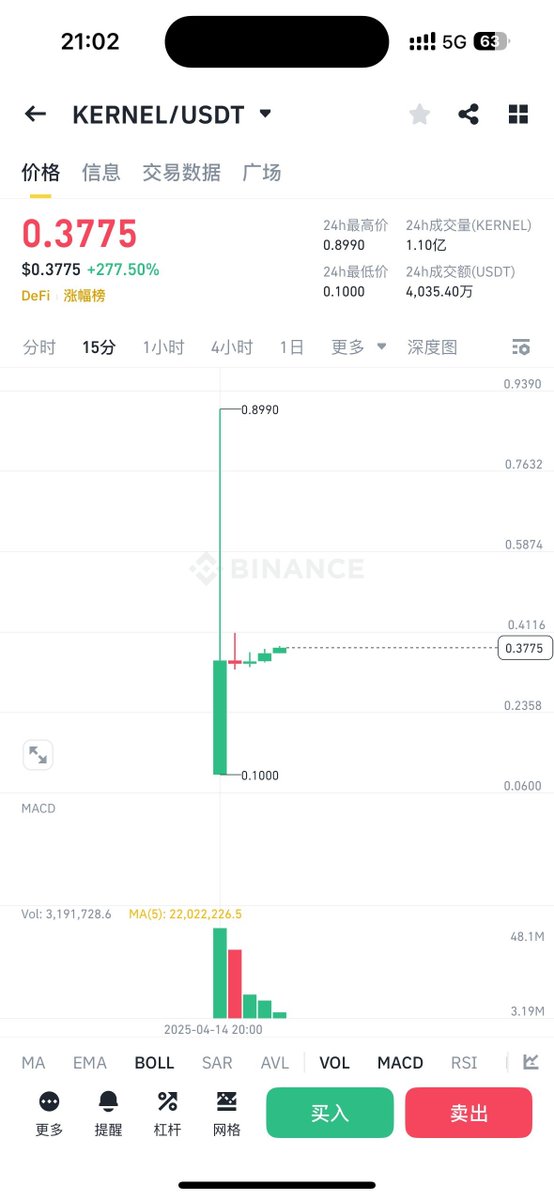Go back using the left arrow

point(35,114)
